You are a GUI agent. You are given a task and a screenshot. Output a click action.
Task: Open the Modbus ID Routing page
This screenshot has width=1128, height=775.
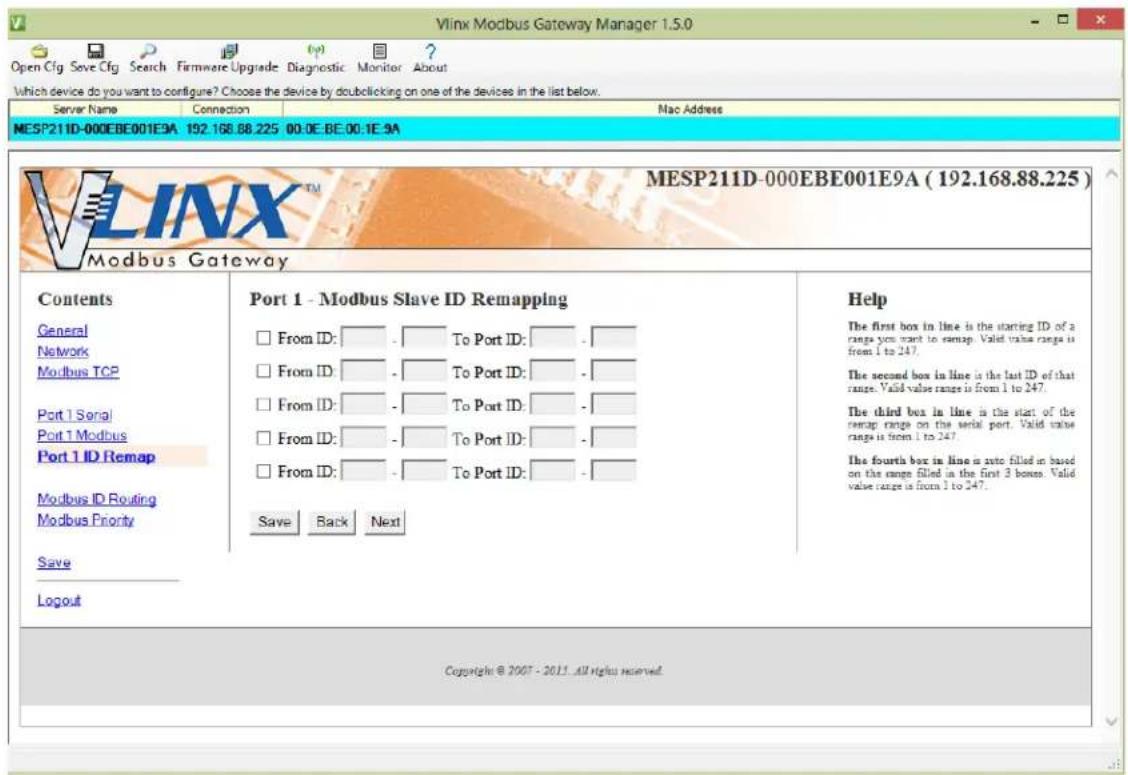click(x=97, y=499)
